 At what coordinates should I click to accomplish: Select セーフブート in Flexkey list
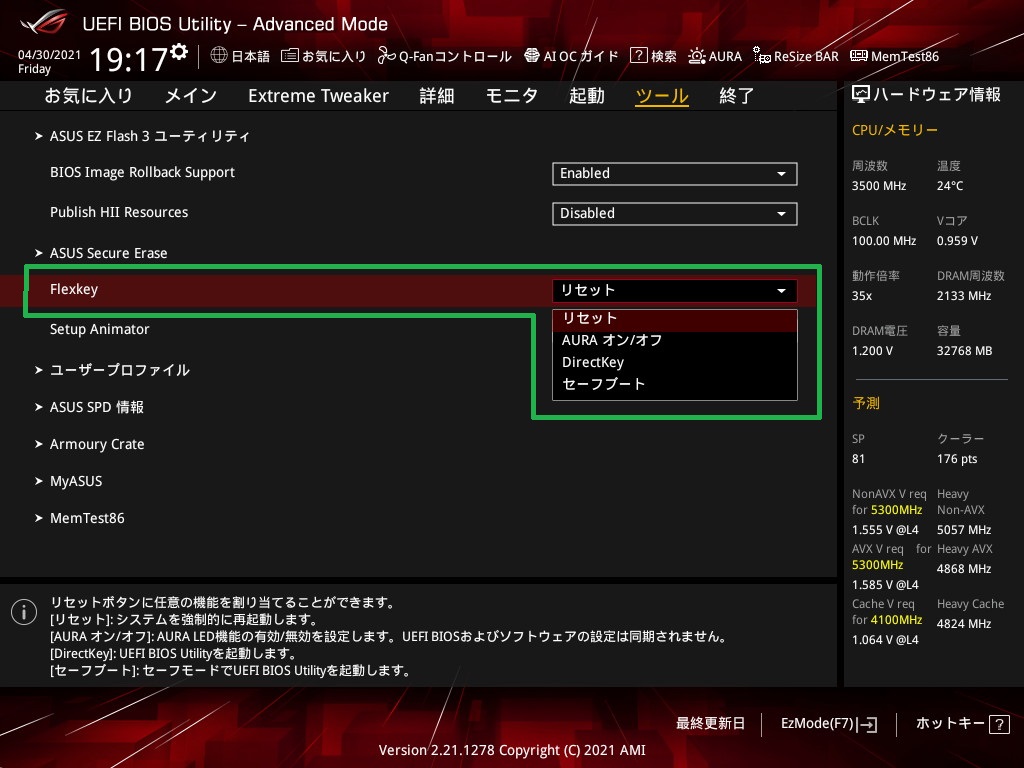pyautogui.click(x=675, y=384)
